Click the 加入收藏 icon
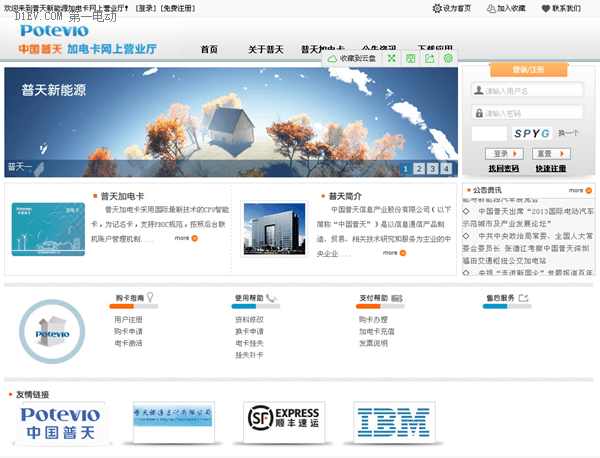Viewport: 600px width, 458px height. (x=491, y=8)
